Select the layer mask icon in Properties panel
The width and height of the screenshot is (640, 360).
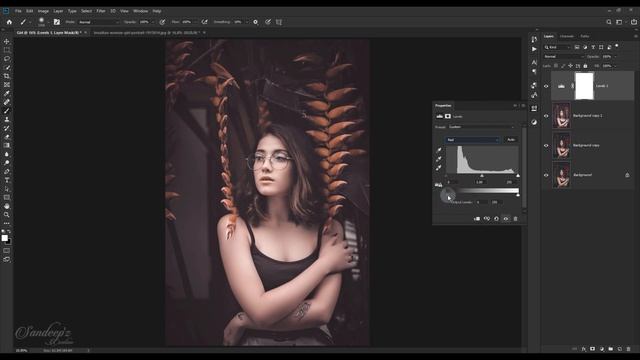tap(448, 116)
